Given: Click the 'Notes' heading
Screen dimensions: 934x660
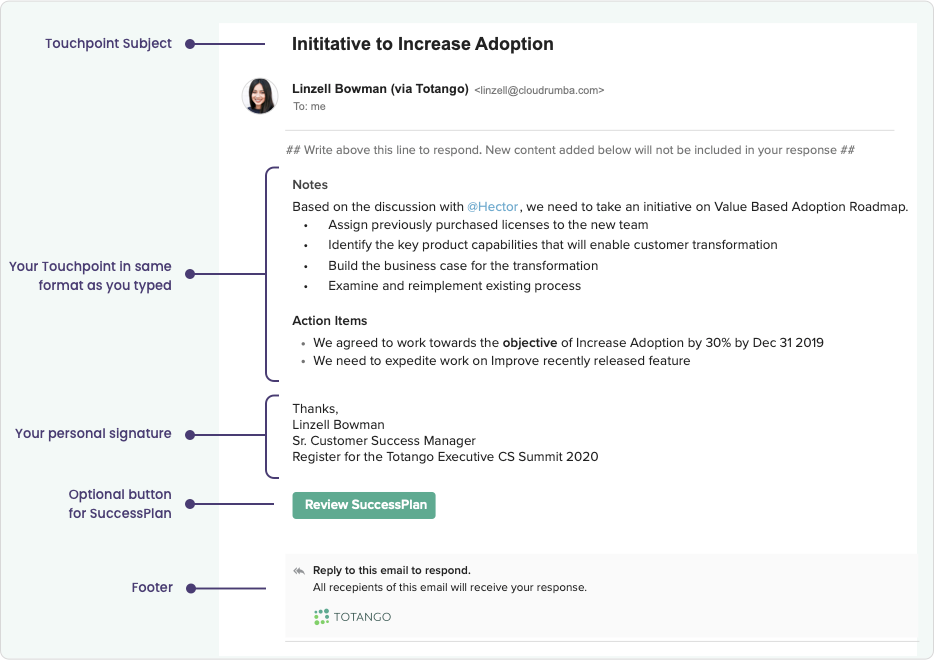Looking at the screenshot, I should [x=310, y=185].
